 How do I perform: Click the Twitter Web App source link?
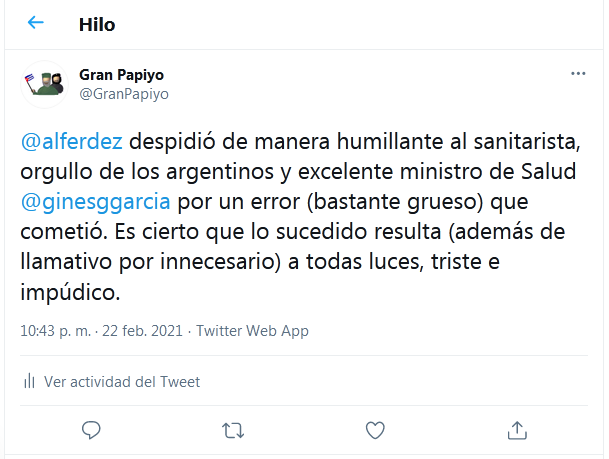tap(252, 331)
